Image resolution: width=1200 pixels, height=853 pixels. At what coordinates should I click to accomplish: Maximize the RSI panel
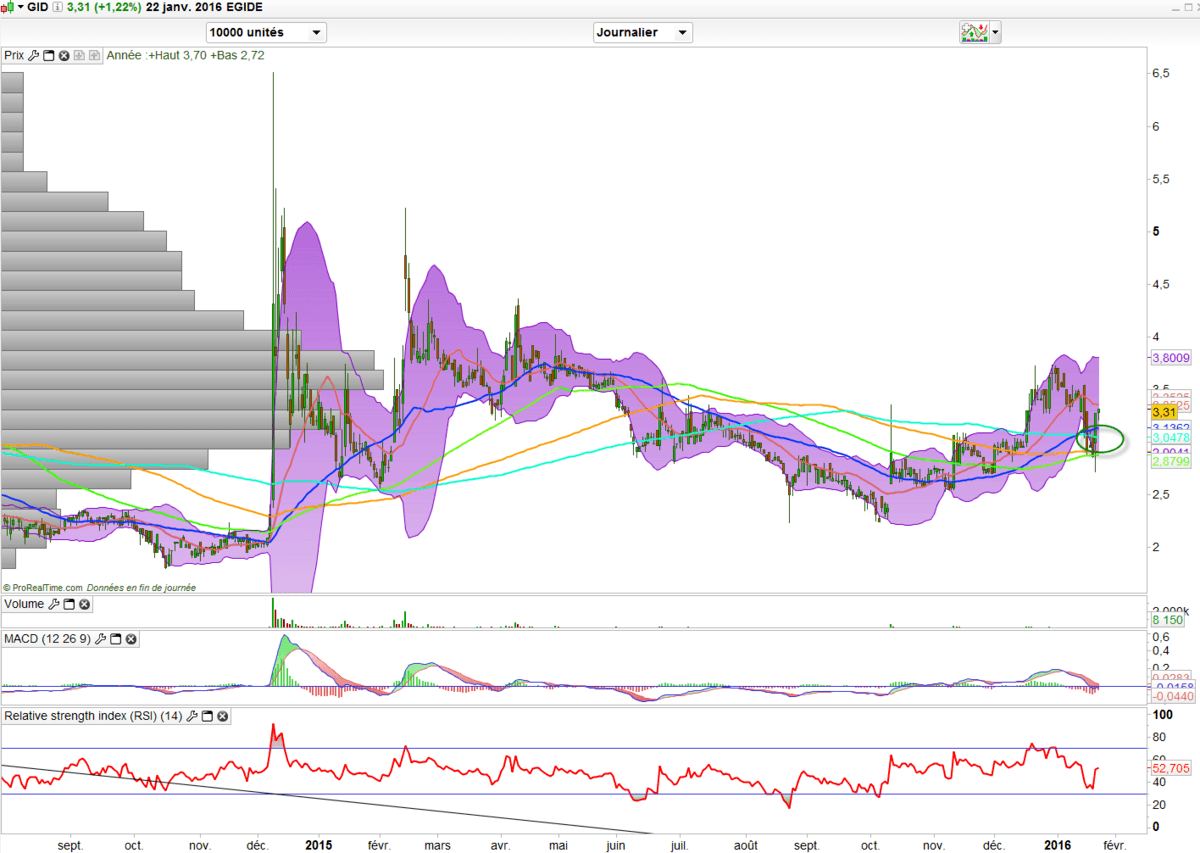(208, 716)
